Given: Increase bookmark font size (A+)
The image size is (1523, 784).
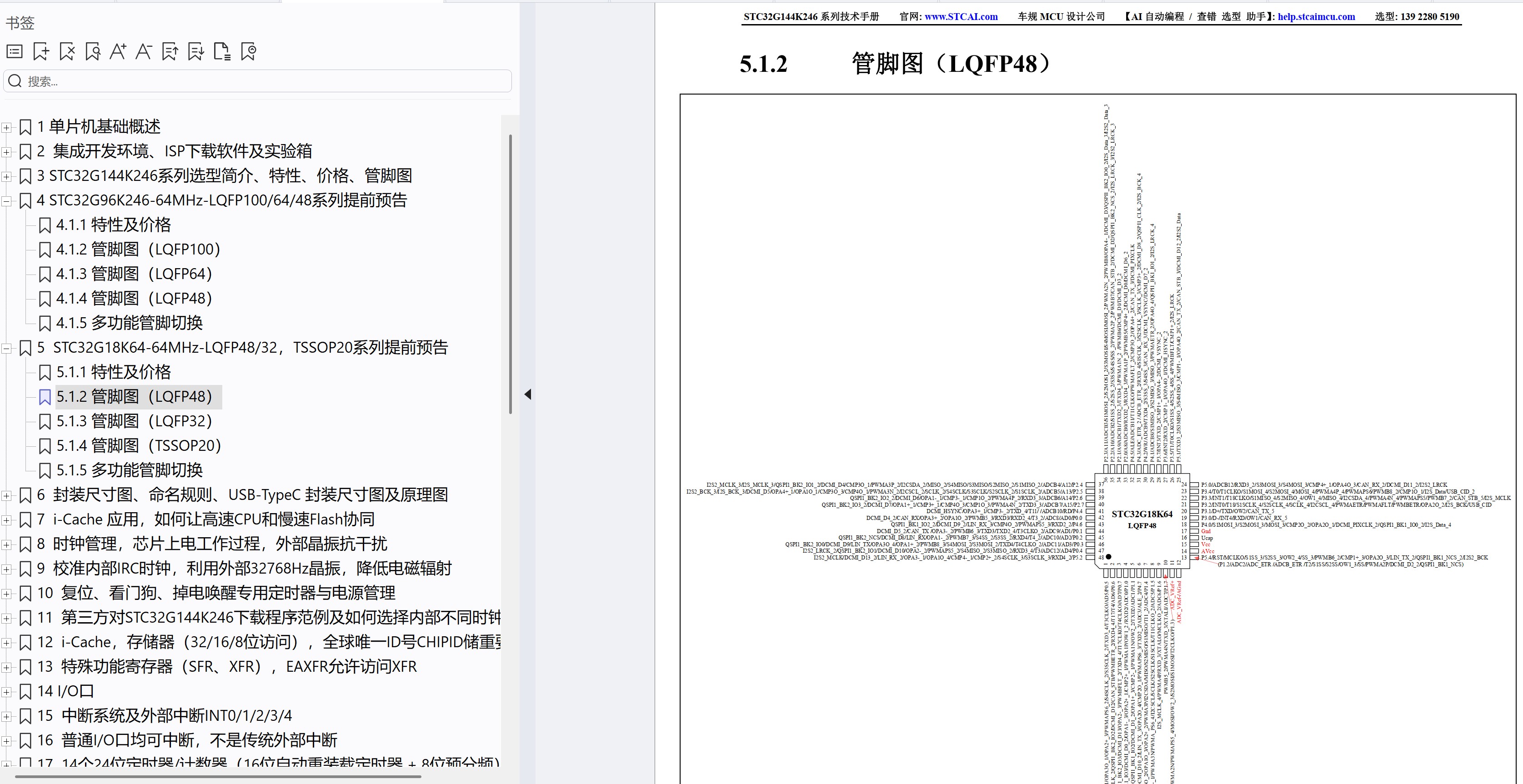Looking at the screenshot, I should [x=118, y=51].
